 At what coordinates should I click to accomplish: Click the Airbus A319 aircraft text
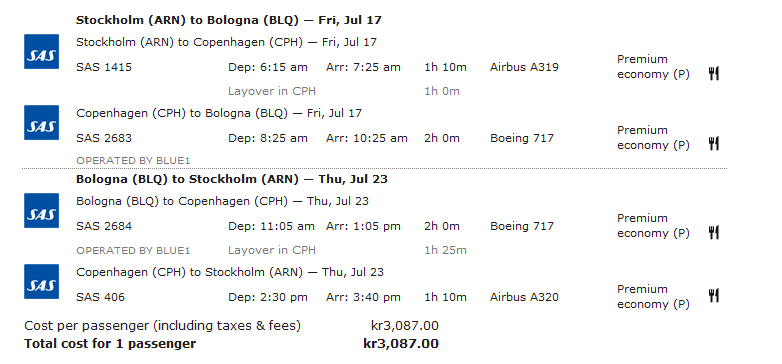tap(524, 67)
